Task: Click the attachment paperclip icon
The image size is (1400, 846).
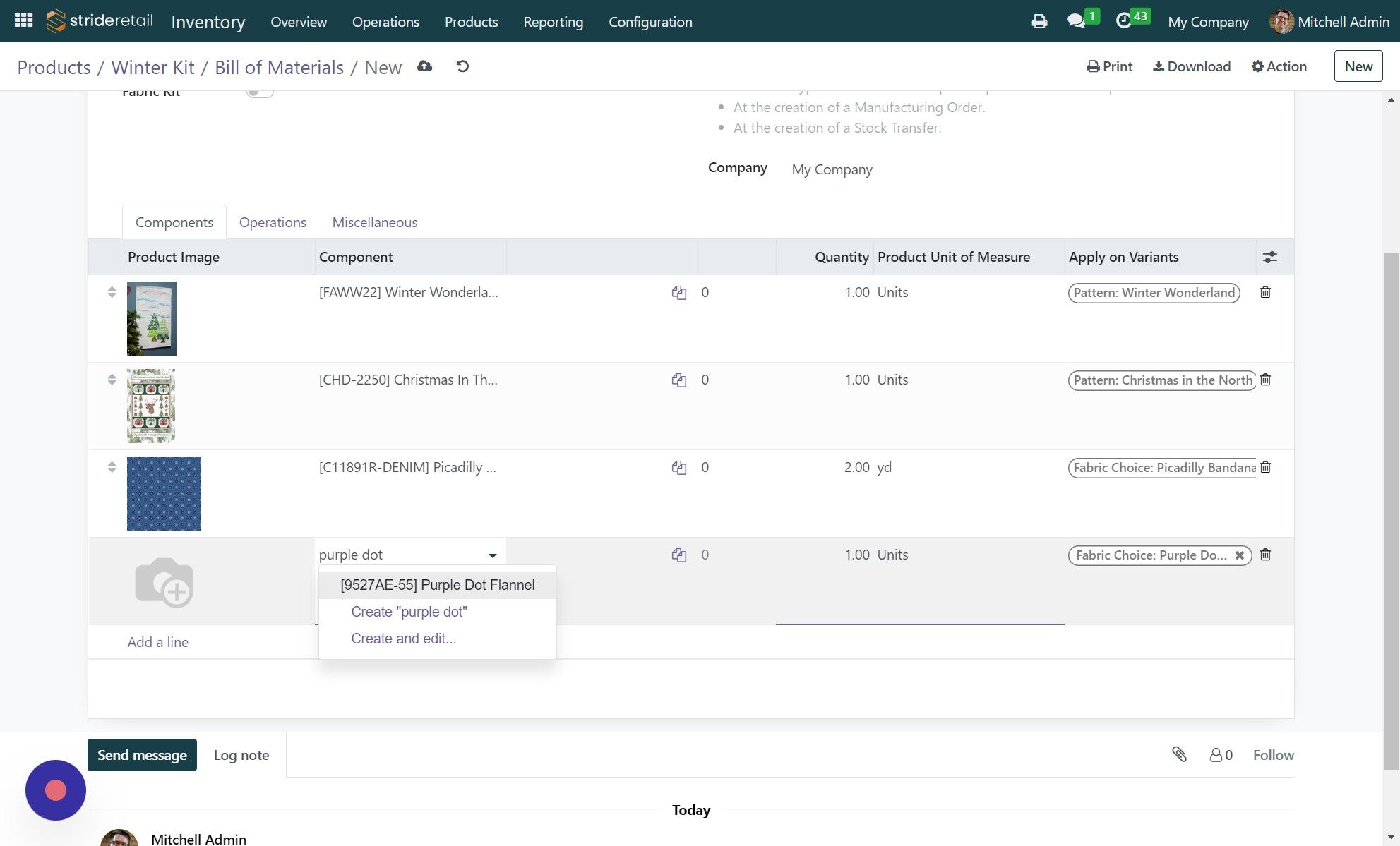Action: 1179,754
